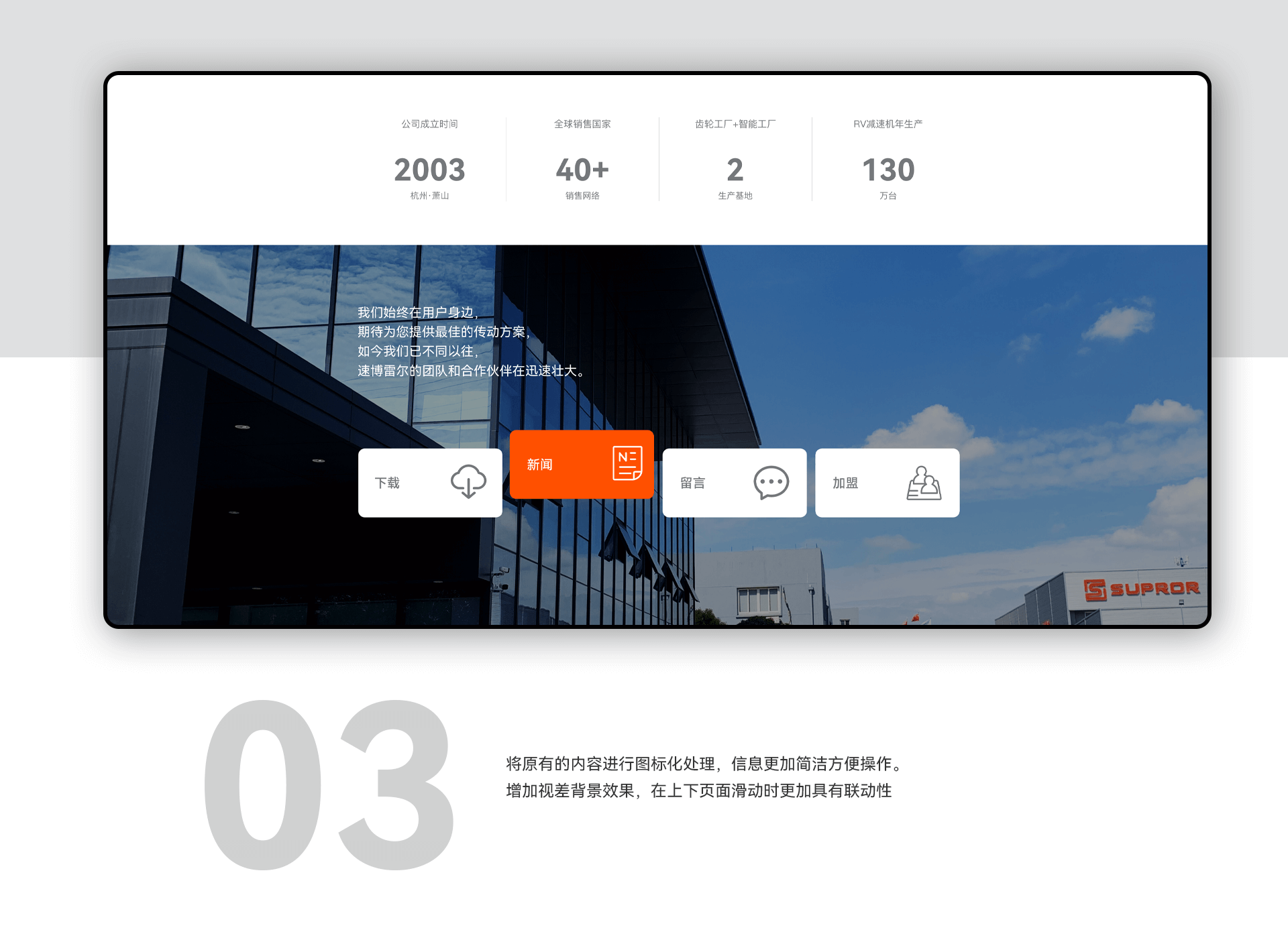Click the line 期待为您提供最佳的传动方案
This screenshot has width=1288, height=938.
pyautogui.click(x=444, y=332)
